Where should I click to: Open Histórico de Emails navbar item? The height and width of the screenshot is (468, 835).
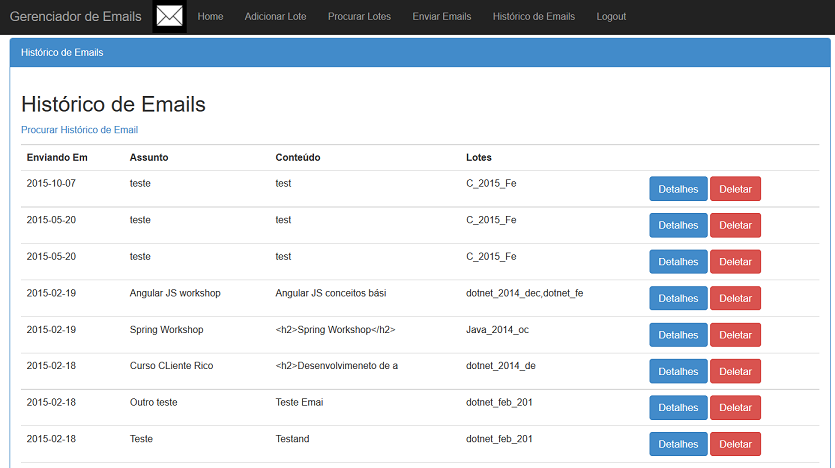[534, 17]
